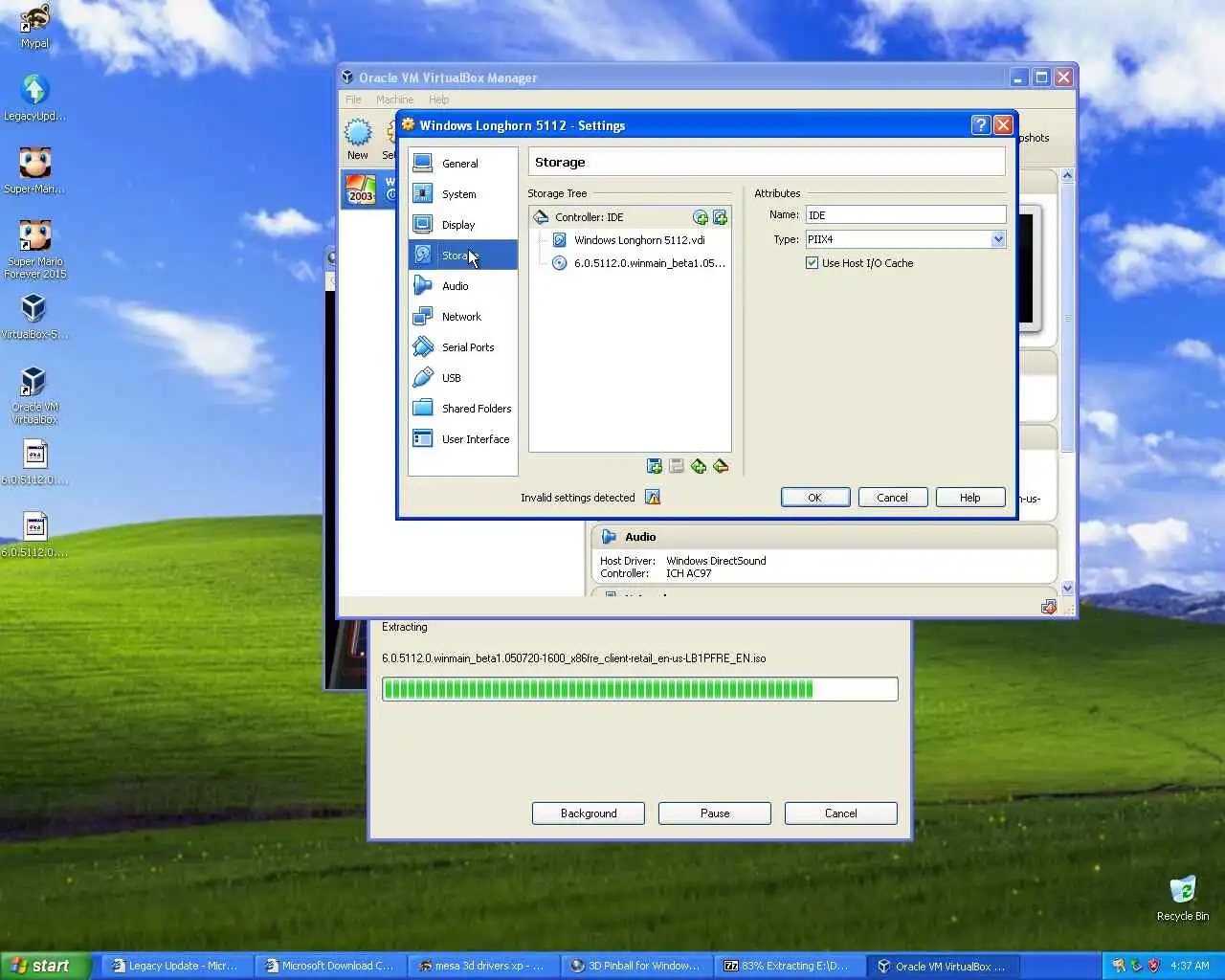
Task: Open the Display settings category
Action: point(463,225)
